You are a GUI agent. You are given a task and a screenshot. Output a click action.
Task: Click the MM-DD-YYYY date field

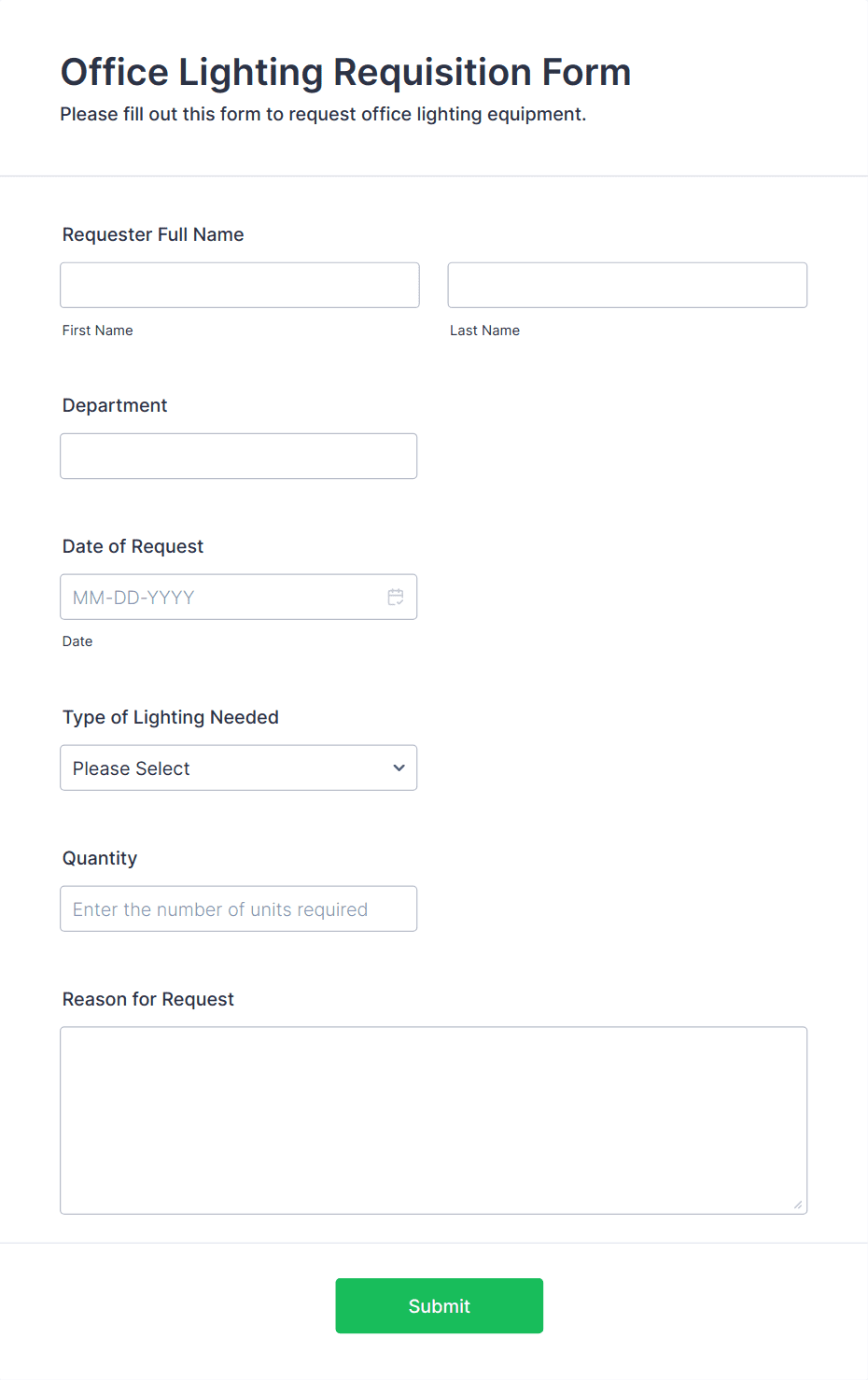pyautogui.click(x=239, y=597)
